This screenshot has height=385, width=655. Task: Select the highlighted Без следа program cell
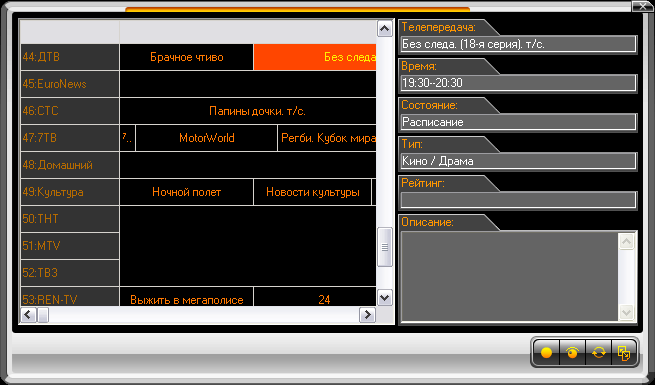pyautogui.click(x=315, y=57)
